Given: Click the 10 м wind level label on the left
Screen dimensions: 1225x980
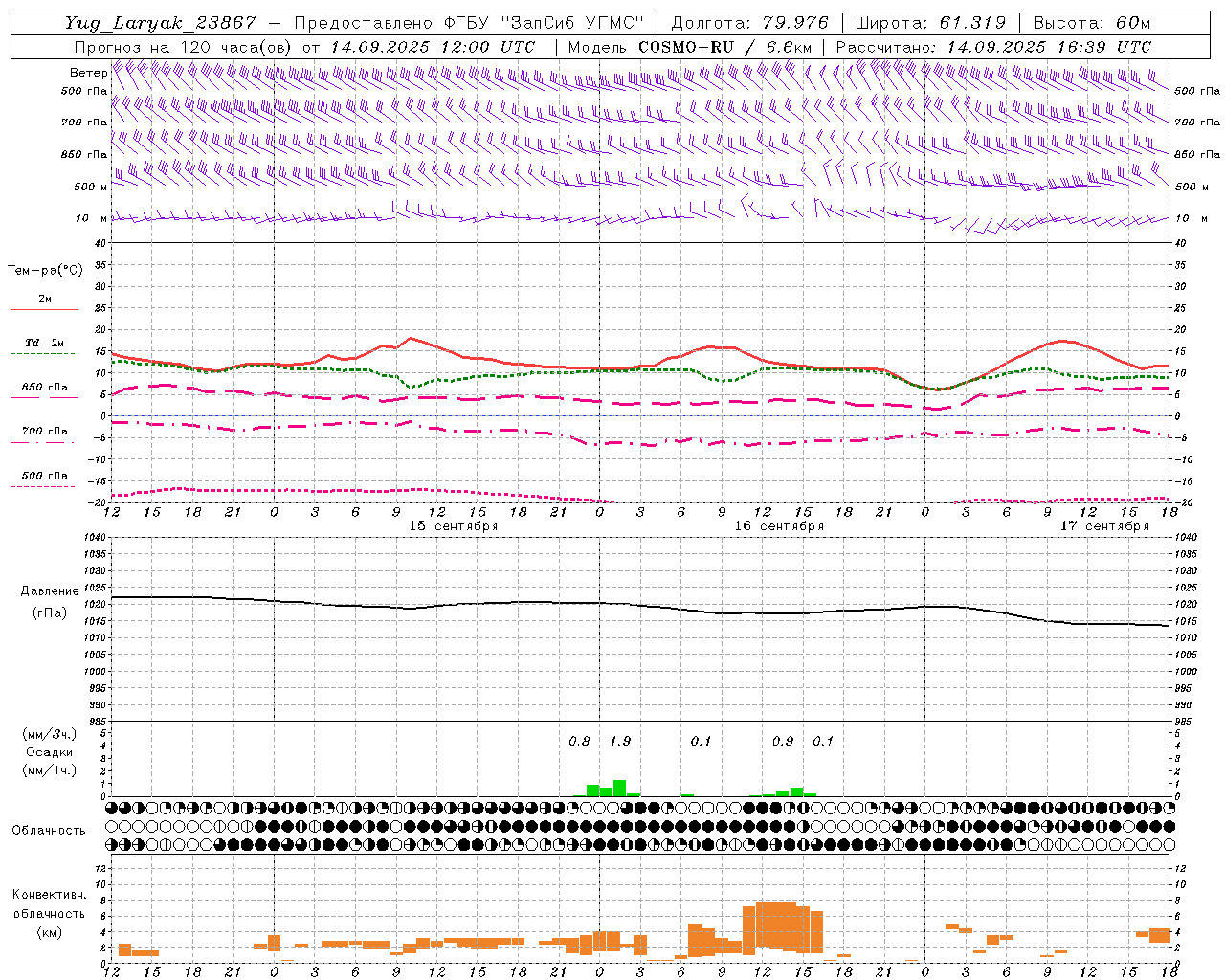Looking at the screenshot, I should coord(93,218).
